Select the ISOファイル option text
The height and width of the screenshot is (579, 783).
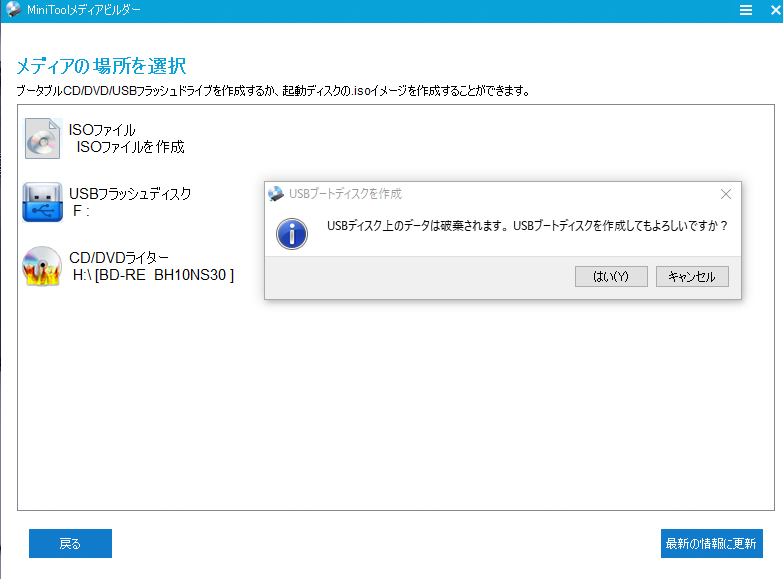click(x=102, y=130)
